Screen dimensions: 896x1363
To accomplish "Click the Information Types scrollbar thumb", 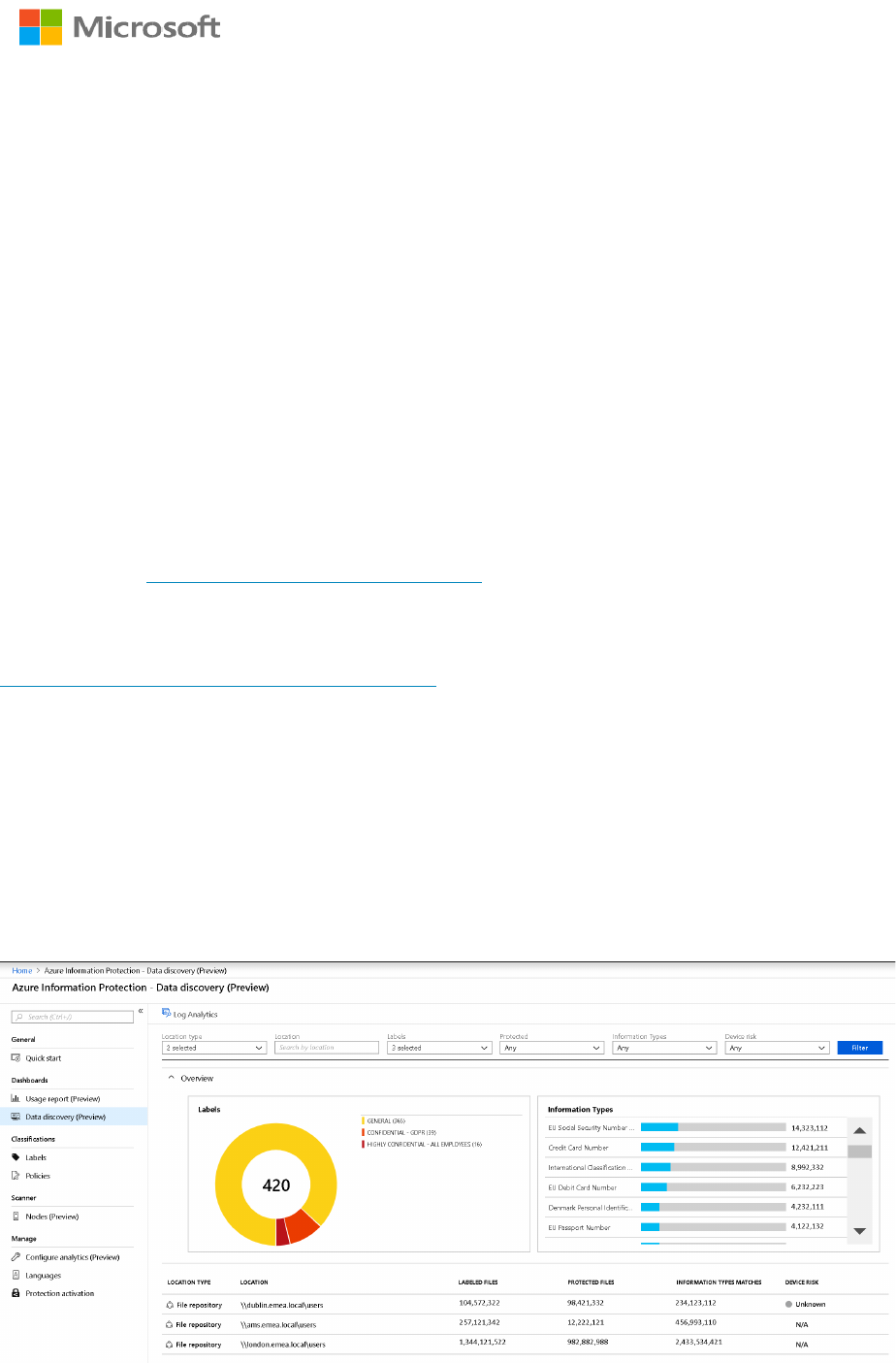I will [x=859, y=1152].
